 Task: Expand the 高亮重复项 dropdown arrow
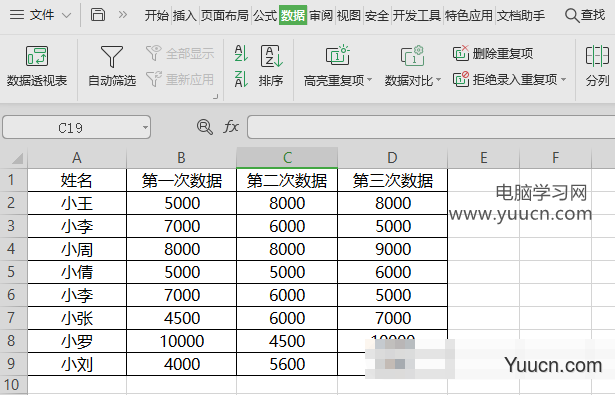pyautogui.click(x=369, y=80)
